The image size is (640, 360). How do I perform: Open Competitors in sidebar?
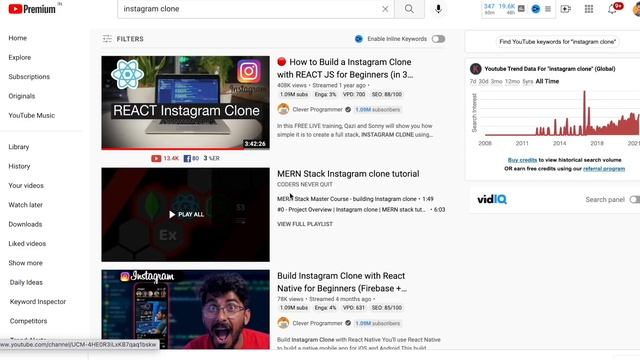[x=28, y=321]
